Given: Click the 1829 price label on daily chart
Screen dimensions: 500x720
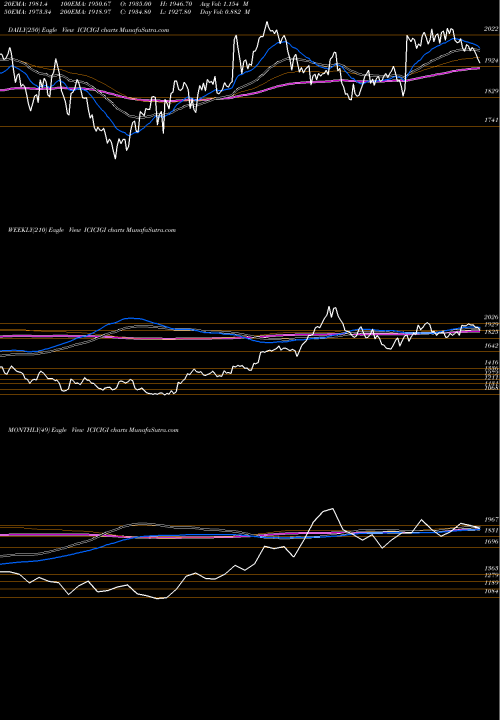Looking at the screenshot, I should click(491, 91).
